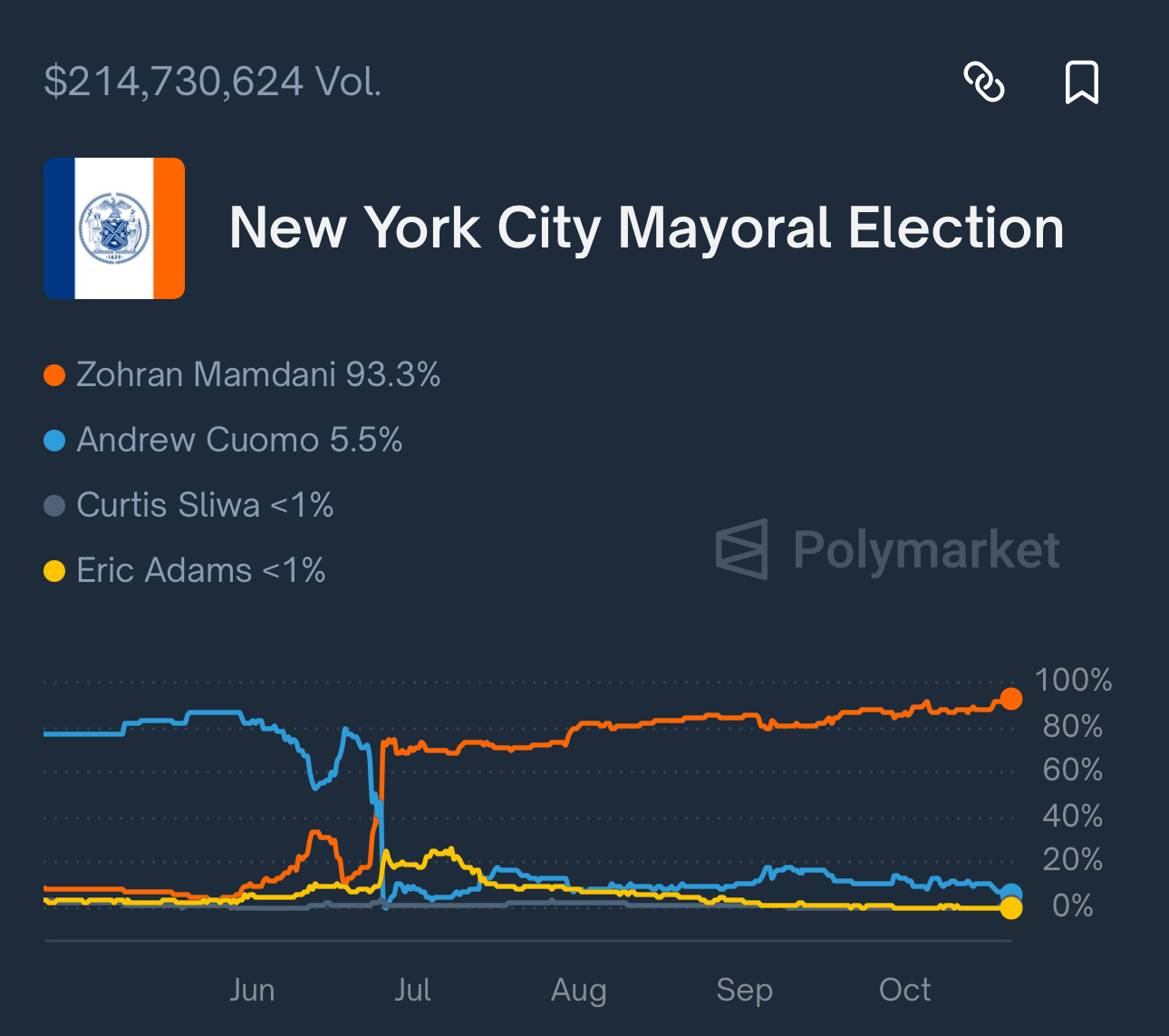The width and height of the screenshot is (1169, 1036).
Task: Click the gray dot beside Curtis Sliwa
Action: [x=53, y=505]
